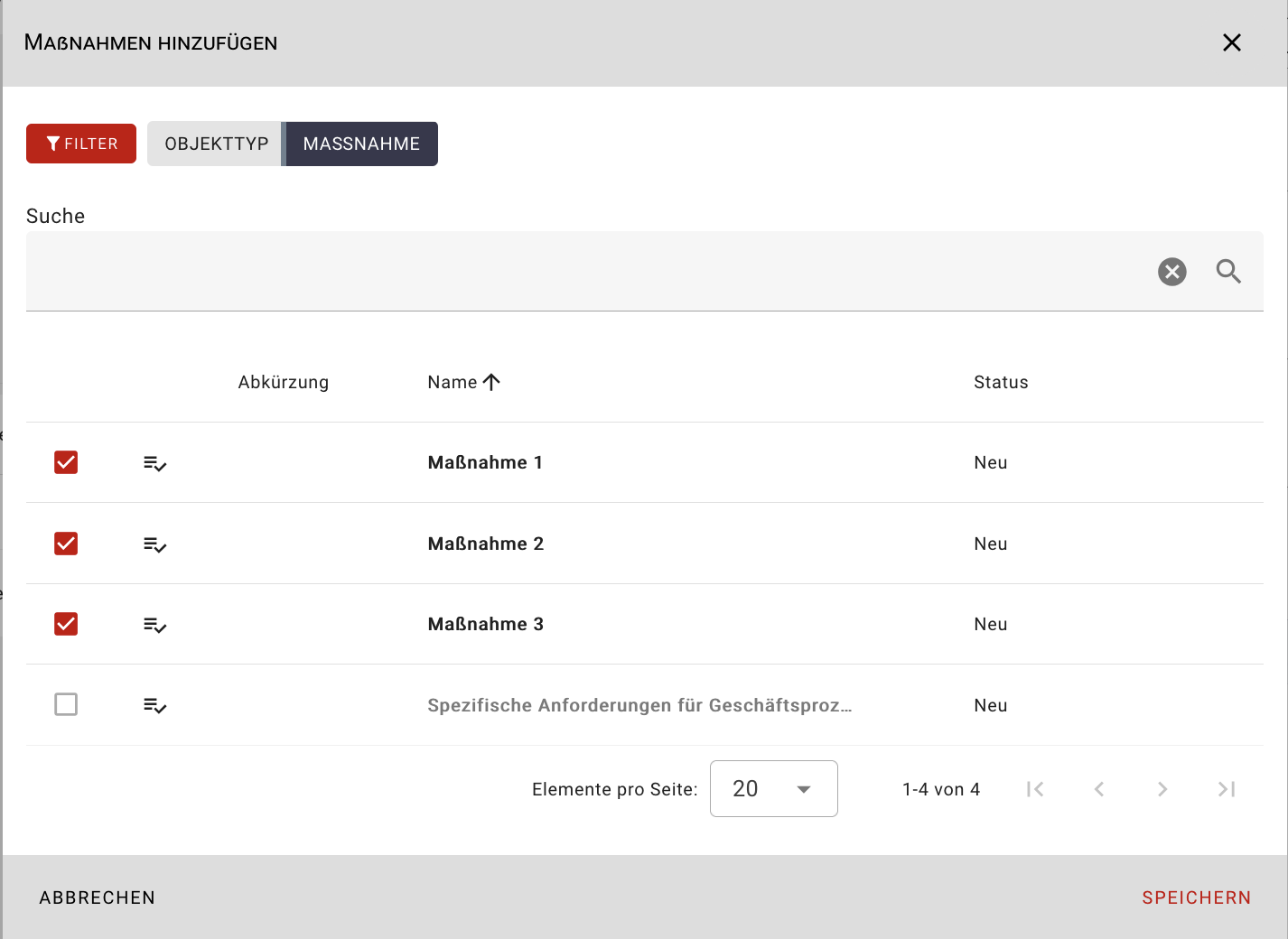This screenshot has height=939, width=1288.
Task: Switch to the Objekttyp tab
Action: (216, 144)
